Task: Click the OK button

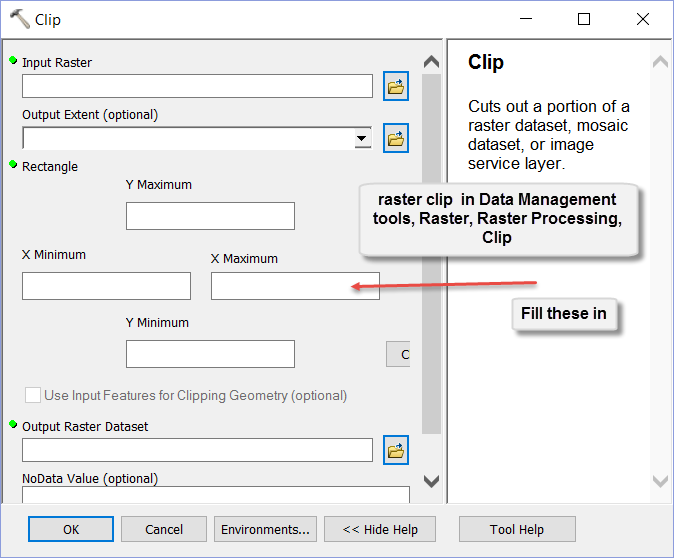Action: point(70,529)
